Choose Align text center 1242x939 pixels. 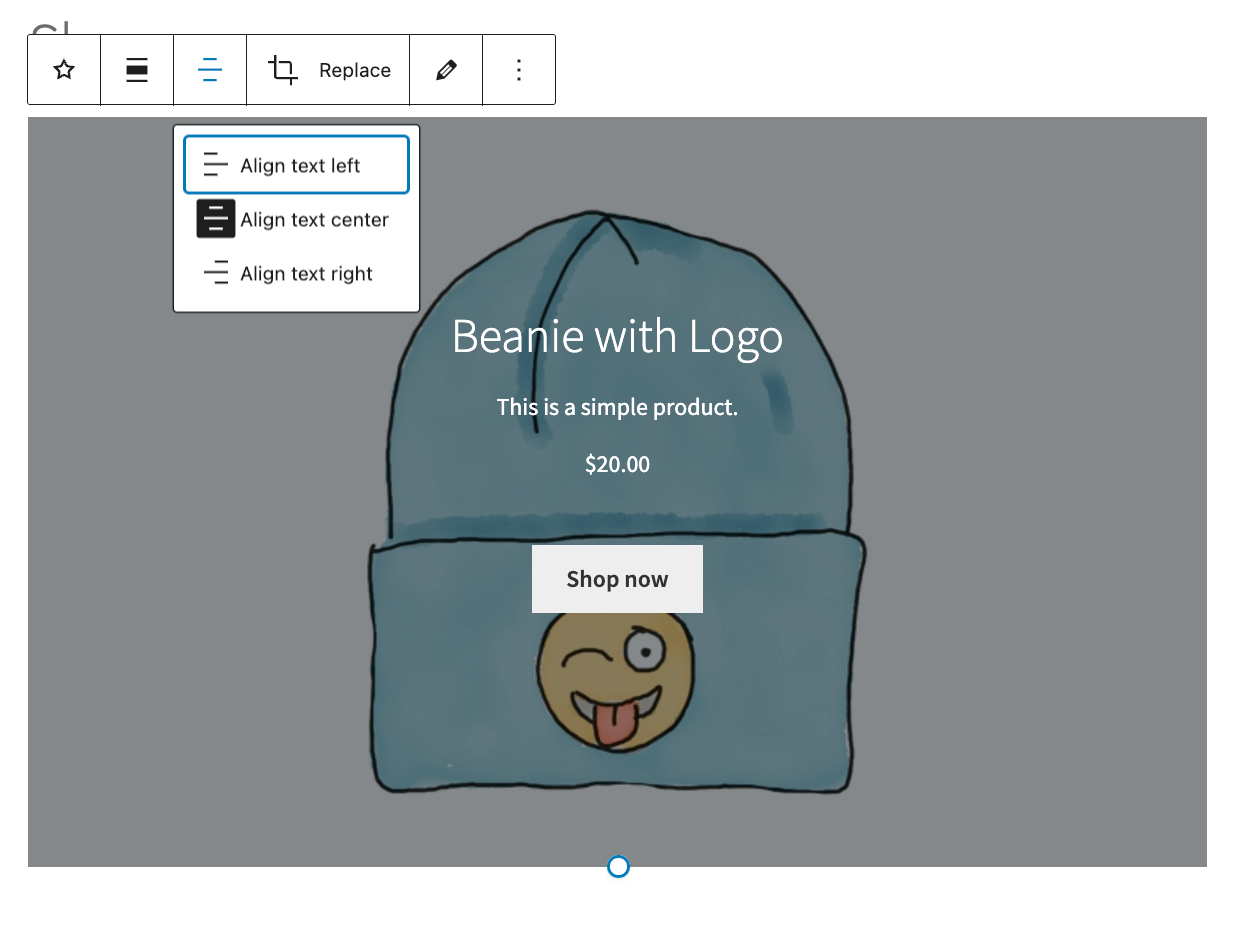tap(296, 219)
